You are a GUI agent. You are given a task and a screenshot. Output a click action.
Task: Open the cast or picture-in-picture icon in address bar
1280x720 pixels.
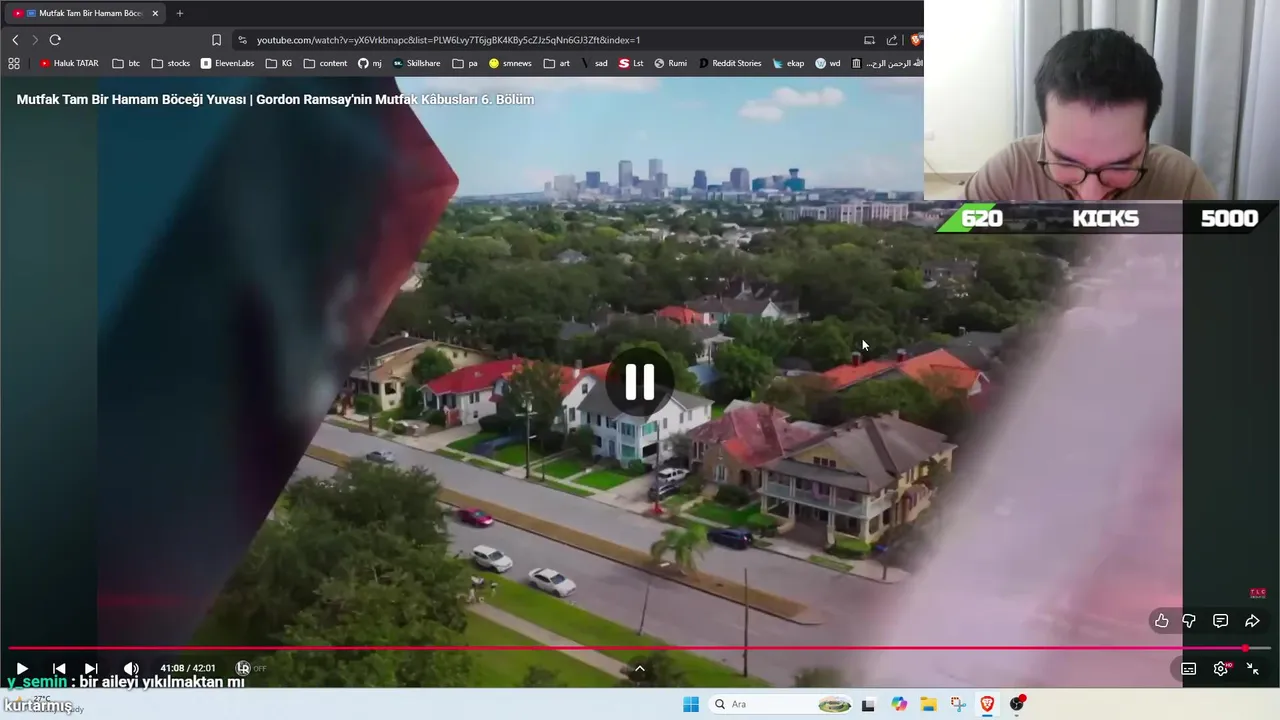(869, 40)
